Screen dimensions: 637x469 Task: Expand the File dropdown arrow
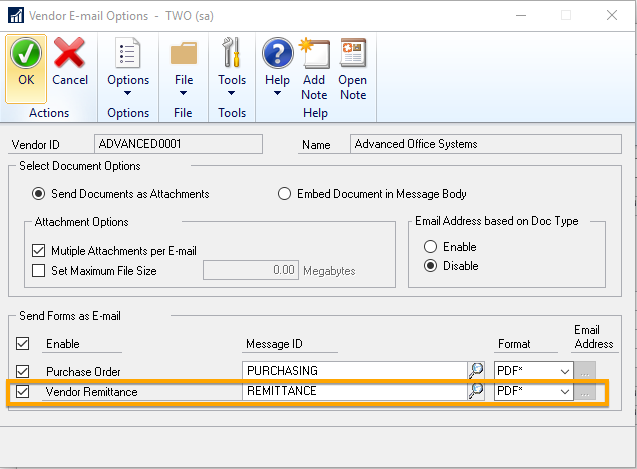pos(184,93)
